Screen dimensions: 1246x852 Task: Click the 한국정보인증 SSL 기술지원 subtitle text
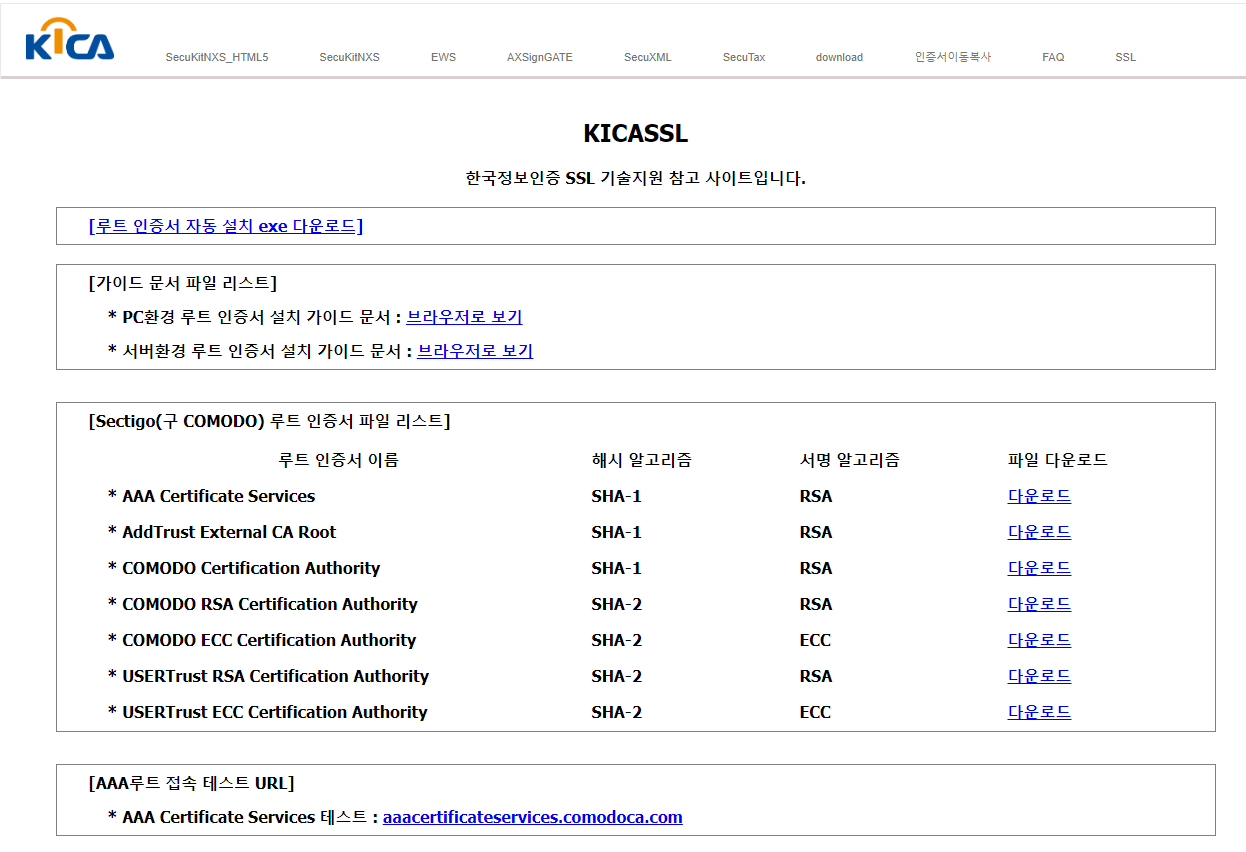pos(636,178)
